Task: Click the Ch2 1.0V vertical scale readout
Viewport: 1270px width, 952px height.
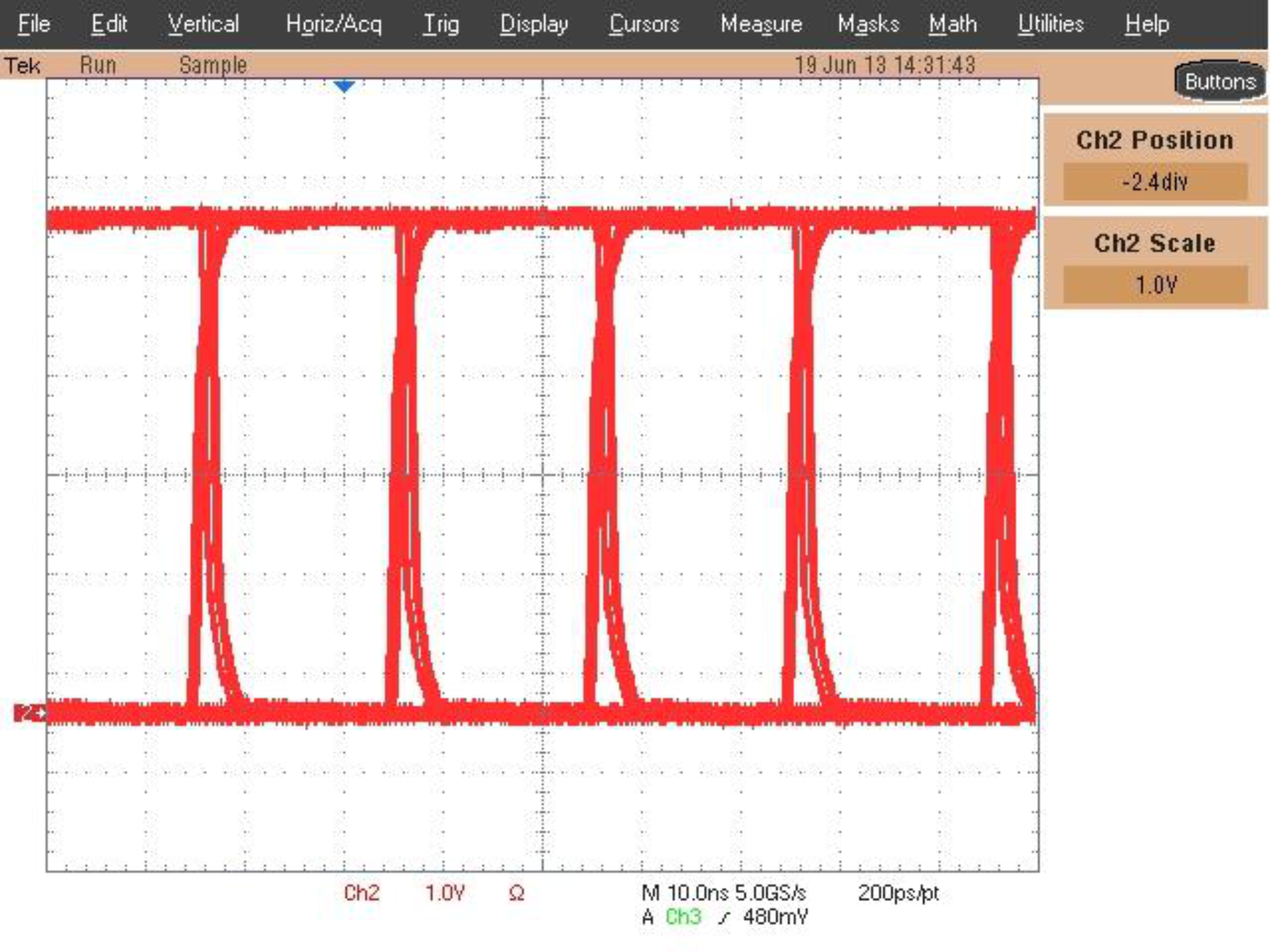Action: tap(444, 892)
